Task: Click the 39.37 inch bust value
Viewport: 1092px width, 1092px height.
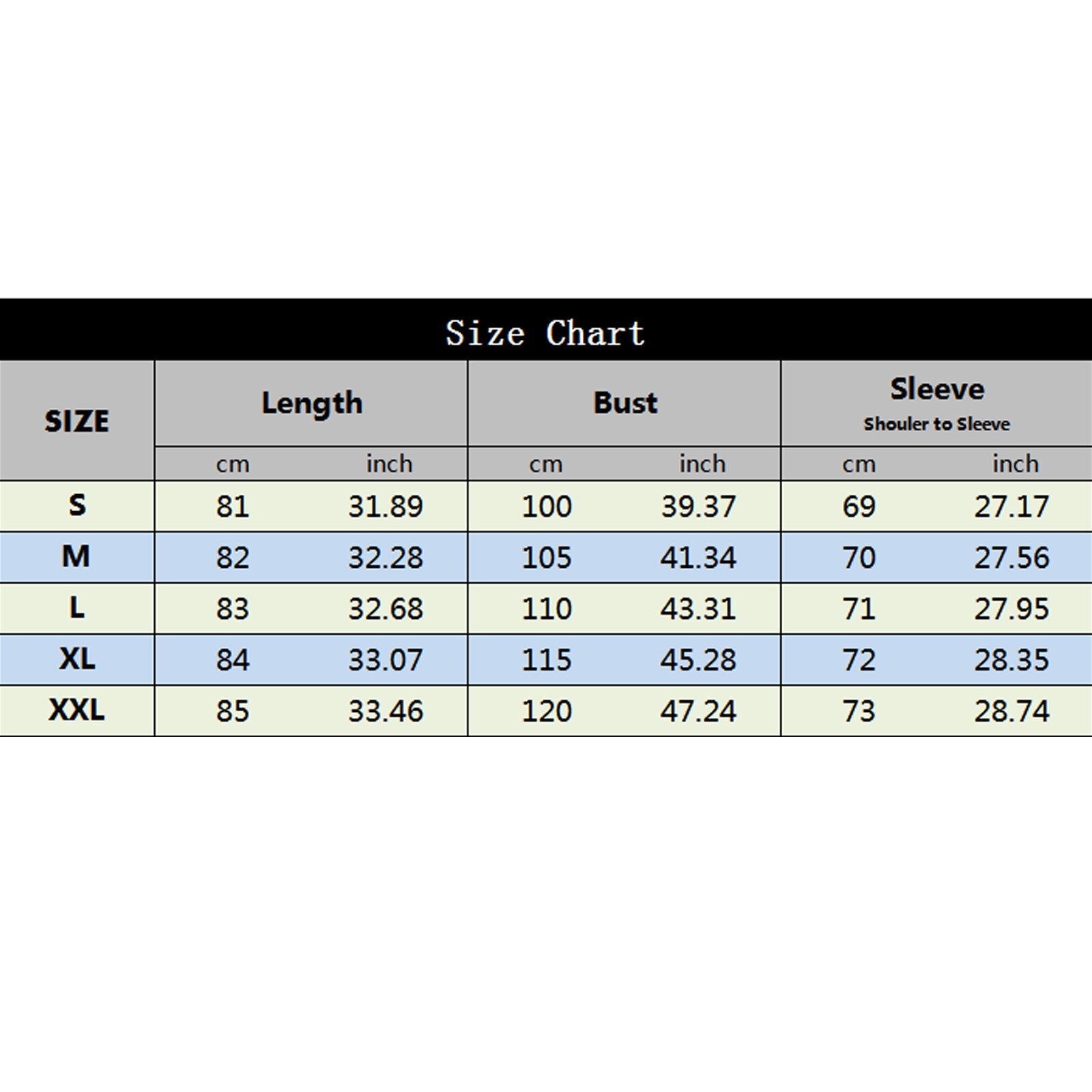Action: coord(698,506)
